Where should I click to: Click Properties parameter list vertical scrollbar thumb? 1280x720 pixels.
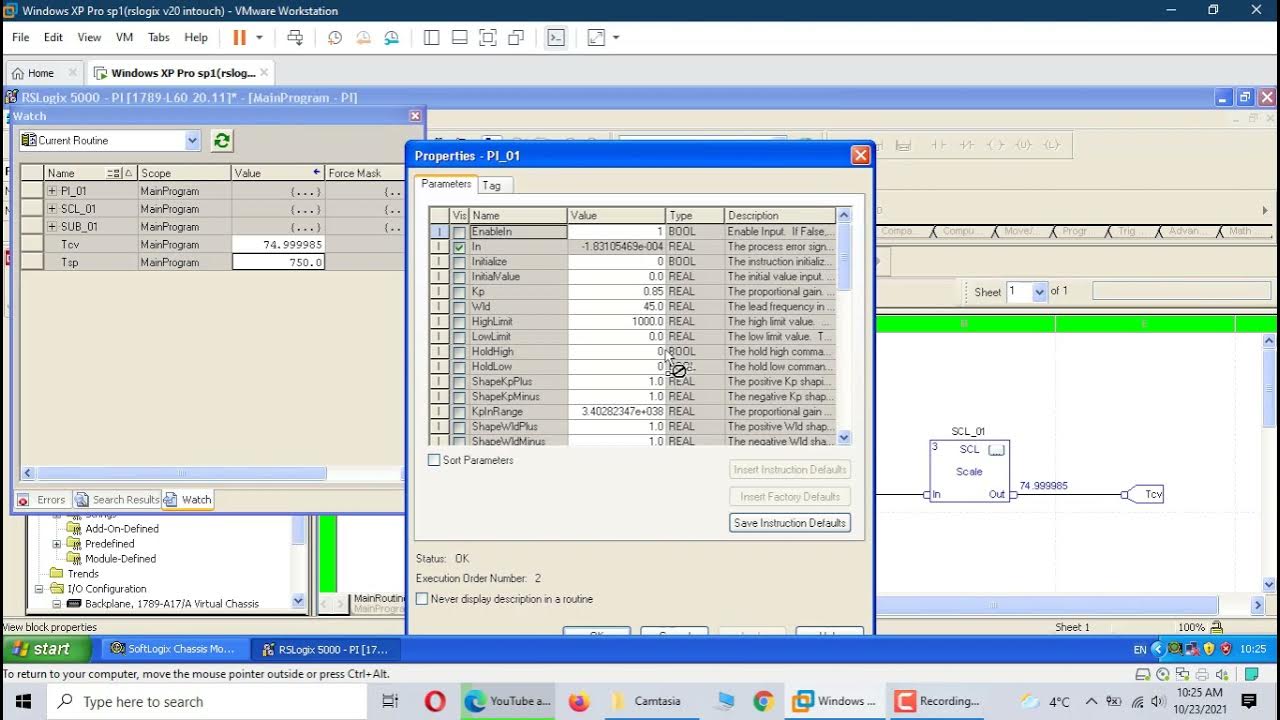(844, 258)
